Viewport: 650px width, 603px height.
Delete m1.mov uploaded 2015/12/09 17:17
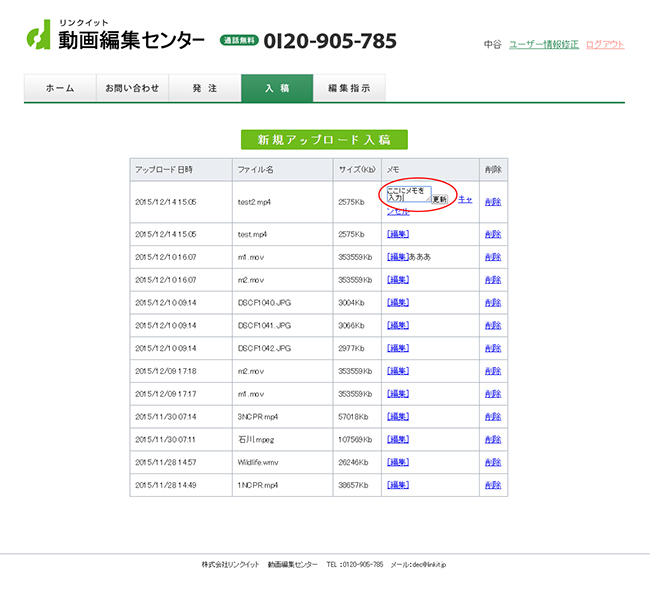pos(493,394)
